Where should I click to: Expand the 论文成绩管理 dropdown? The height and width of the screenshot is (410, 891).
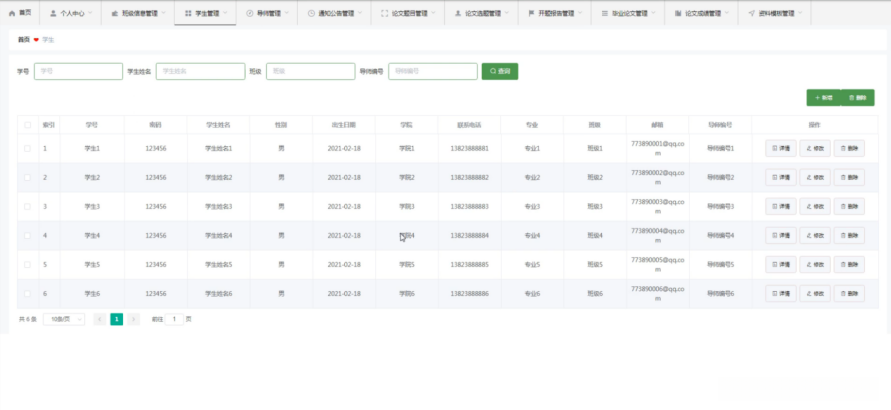[701, 13]
